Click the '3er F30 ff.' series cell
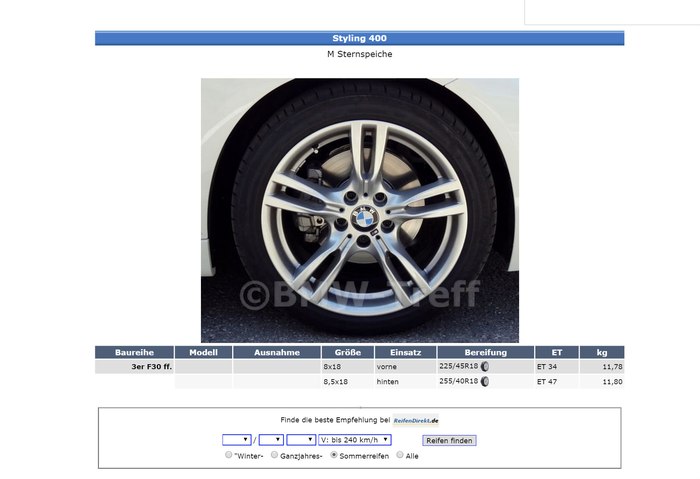The width and height of the screenshot is (700, 479). coord(133,367)
